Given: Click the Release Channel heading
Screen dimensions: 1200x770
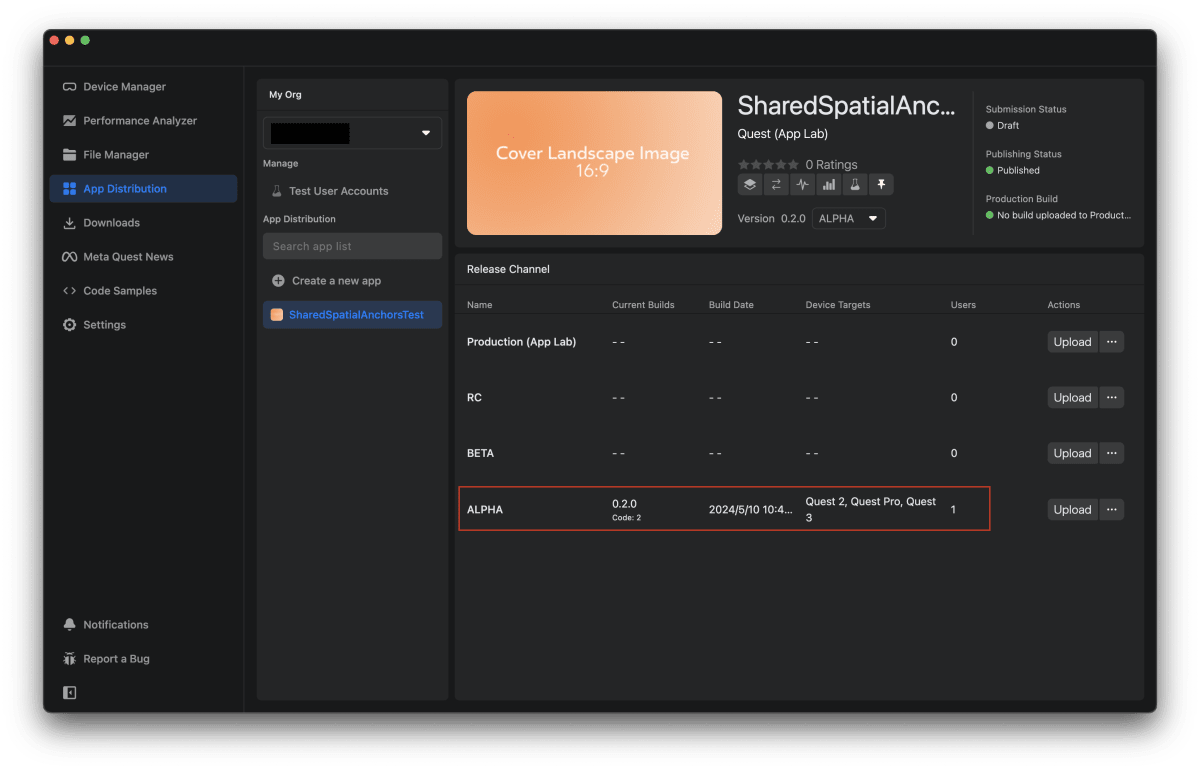Looking at the screenshot, I should click(x=508, y=269).
